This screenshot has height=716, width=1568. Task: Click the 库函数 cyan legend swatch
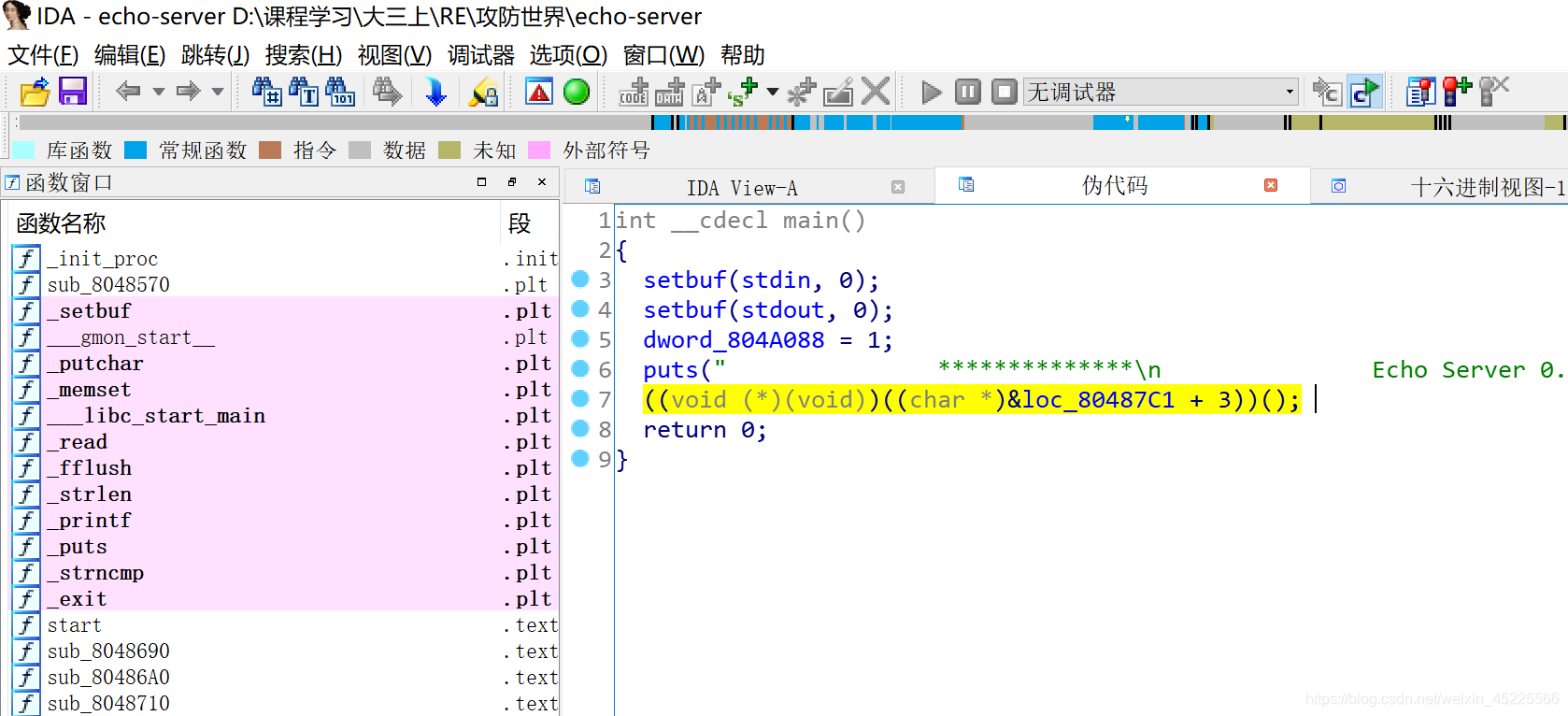[x=24, y=150]
